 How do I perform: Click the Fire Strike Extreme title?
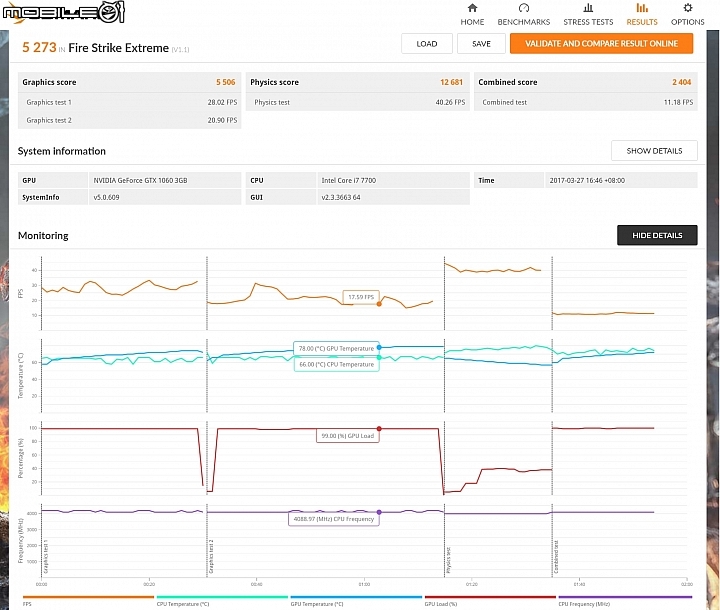click(x=118, y=48)
